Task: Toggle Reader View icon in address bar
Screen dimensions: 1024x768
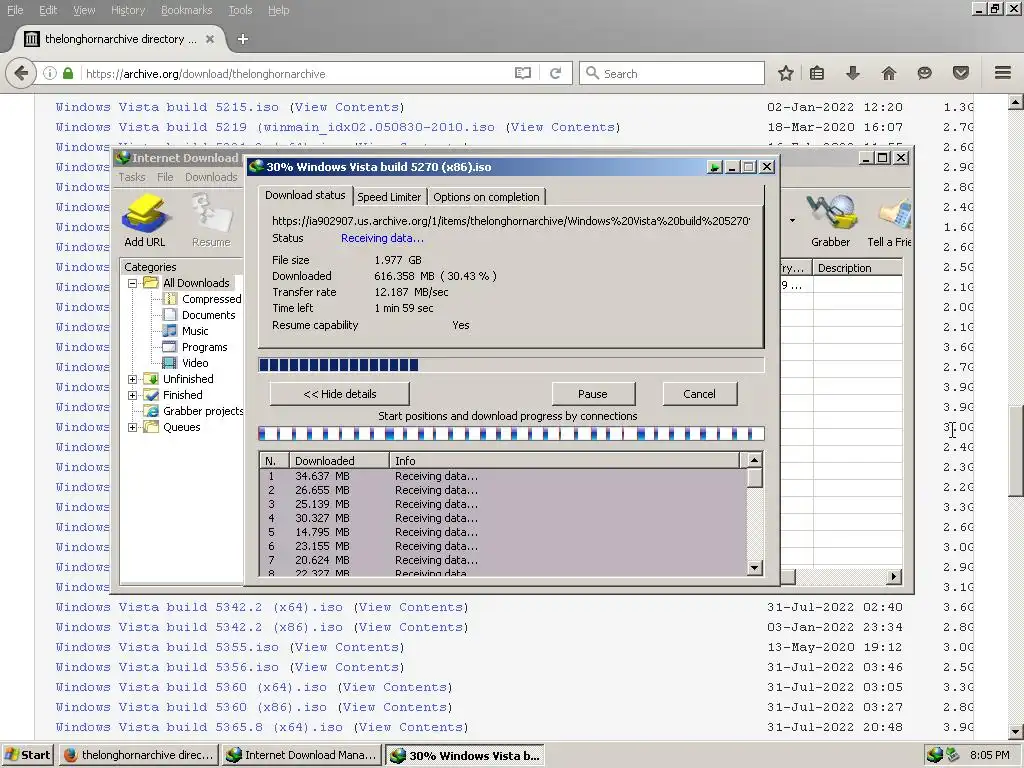Action: point(523,73)
